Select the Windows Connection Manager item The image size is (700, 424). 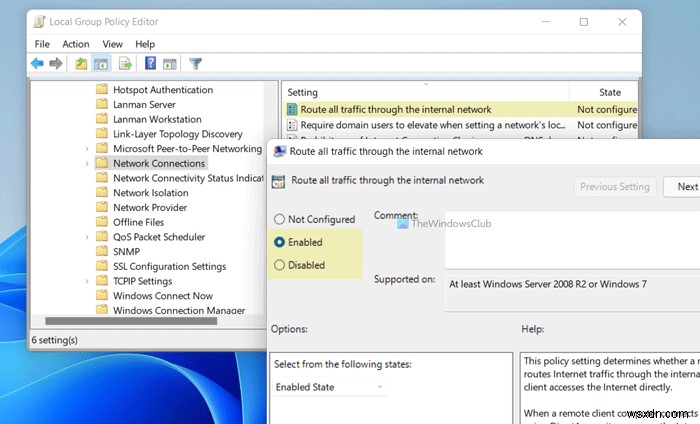(x=179, y=310)
